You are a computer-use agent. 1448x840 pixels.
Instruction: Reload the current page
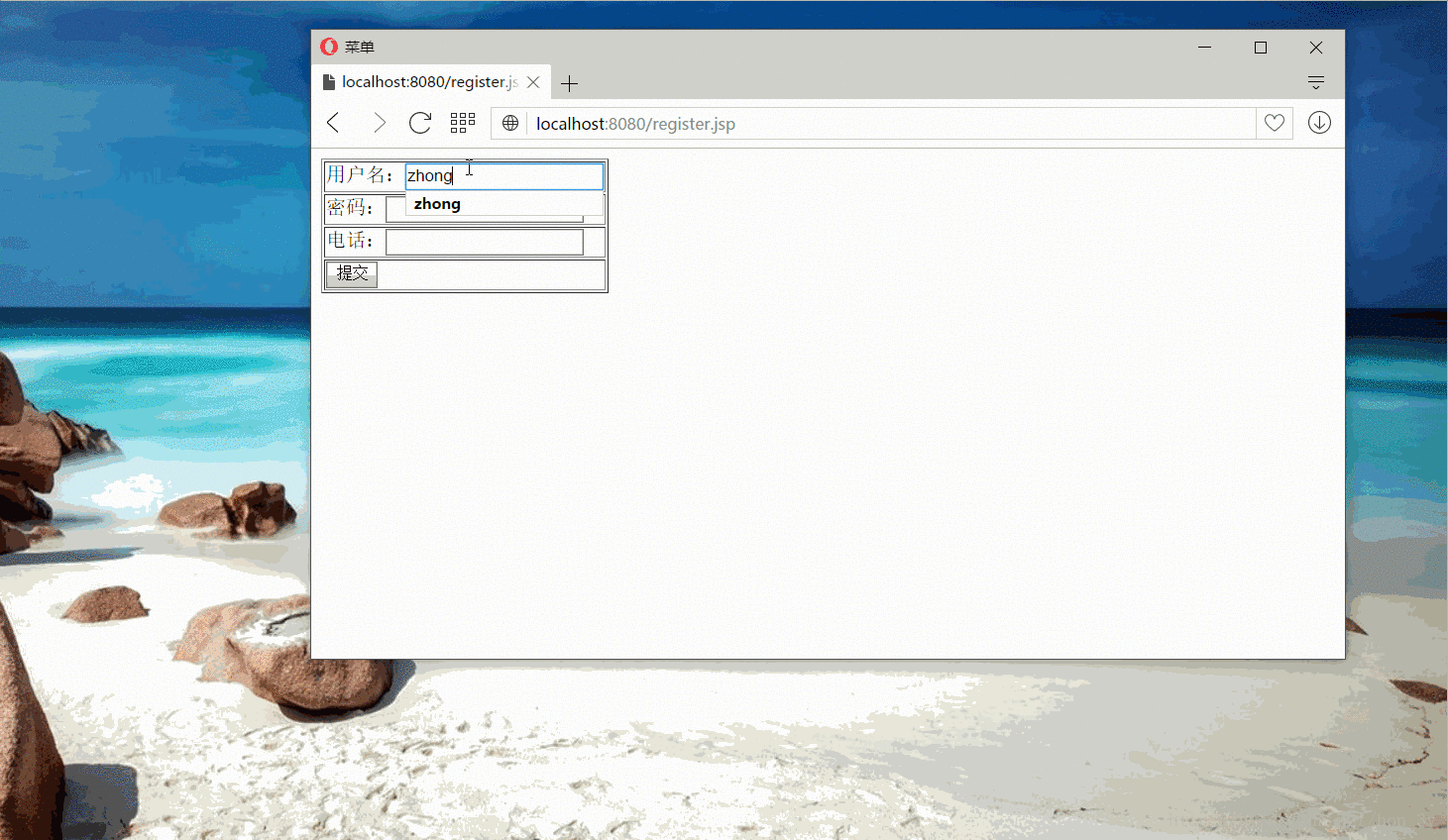click(x=420, y=123)
